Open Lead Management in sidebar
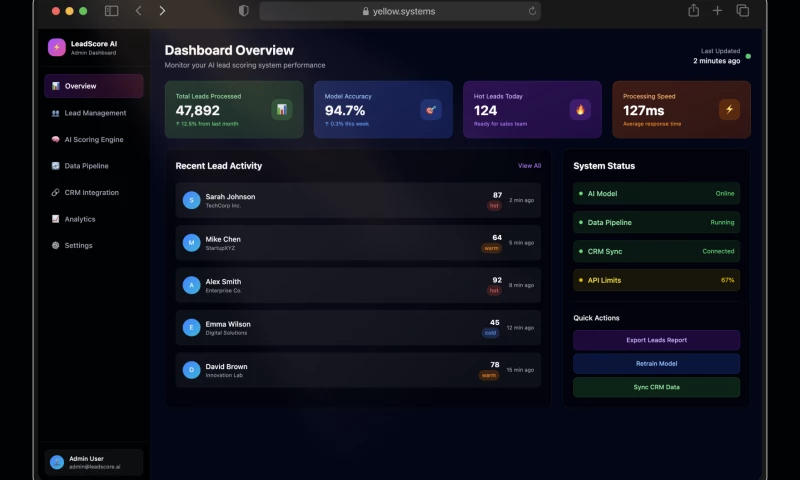The width and height of the screenshot is (800, 480). [x=94, y=113]
